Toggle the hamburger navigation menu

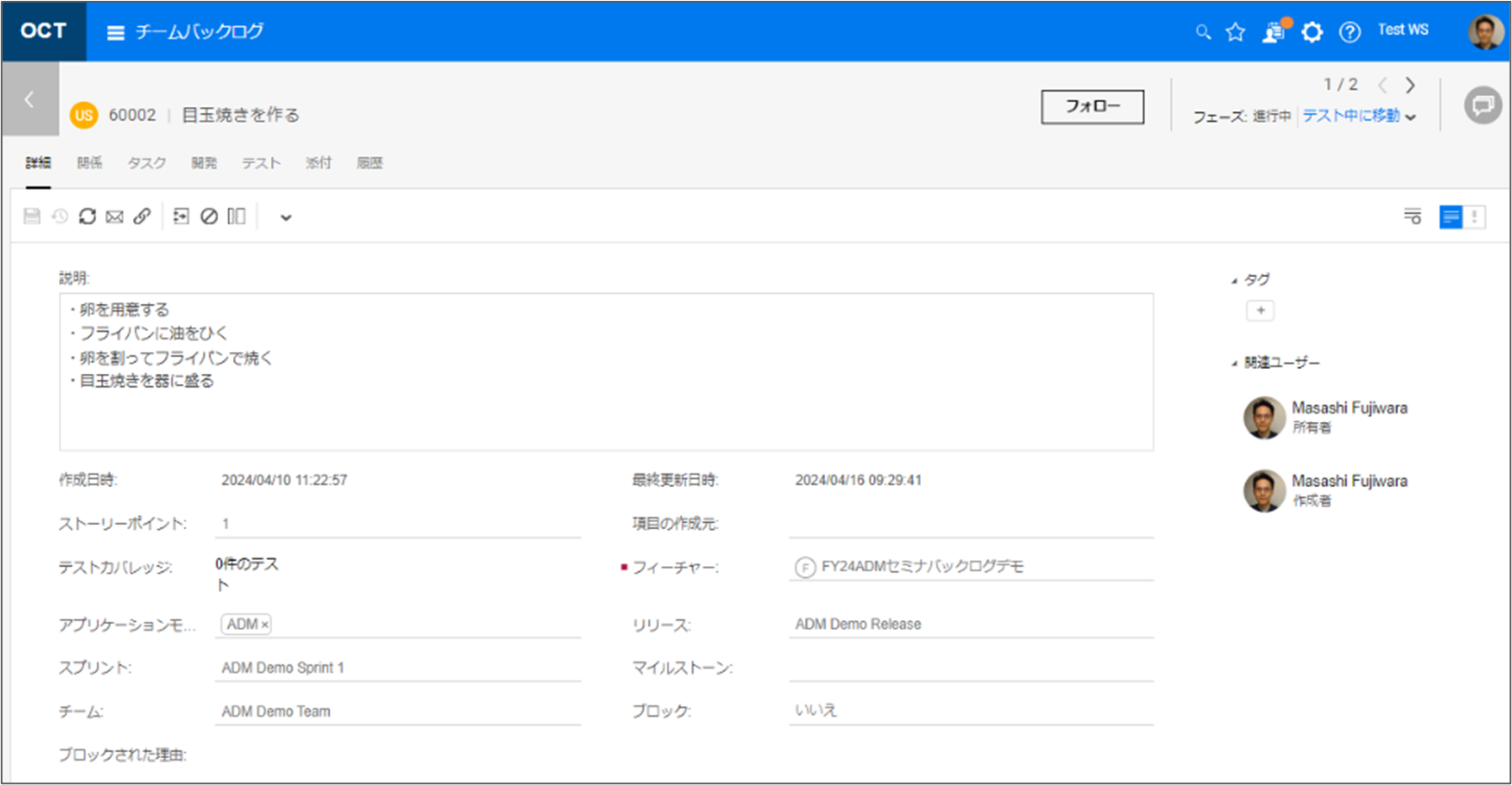click(x=116, y=32)
